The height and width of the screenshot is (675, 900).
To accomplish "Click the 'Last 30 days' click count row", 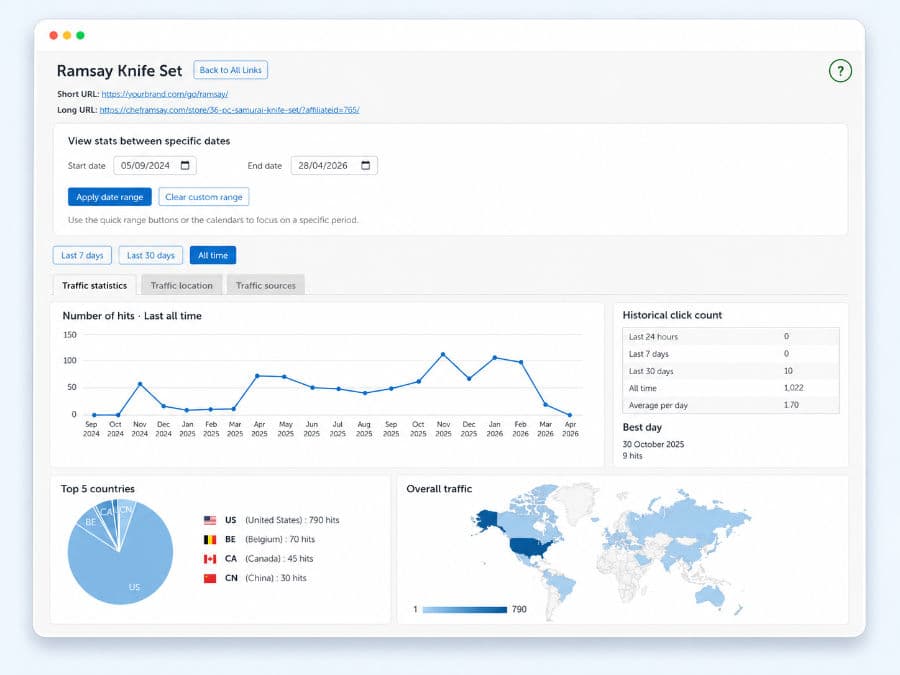I will (x=731, y=371).
